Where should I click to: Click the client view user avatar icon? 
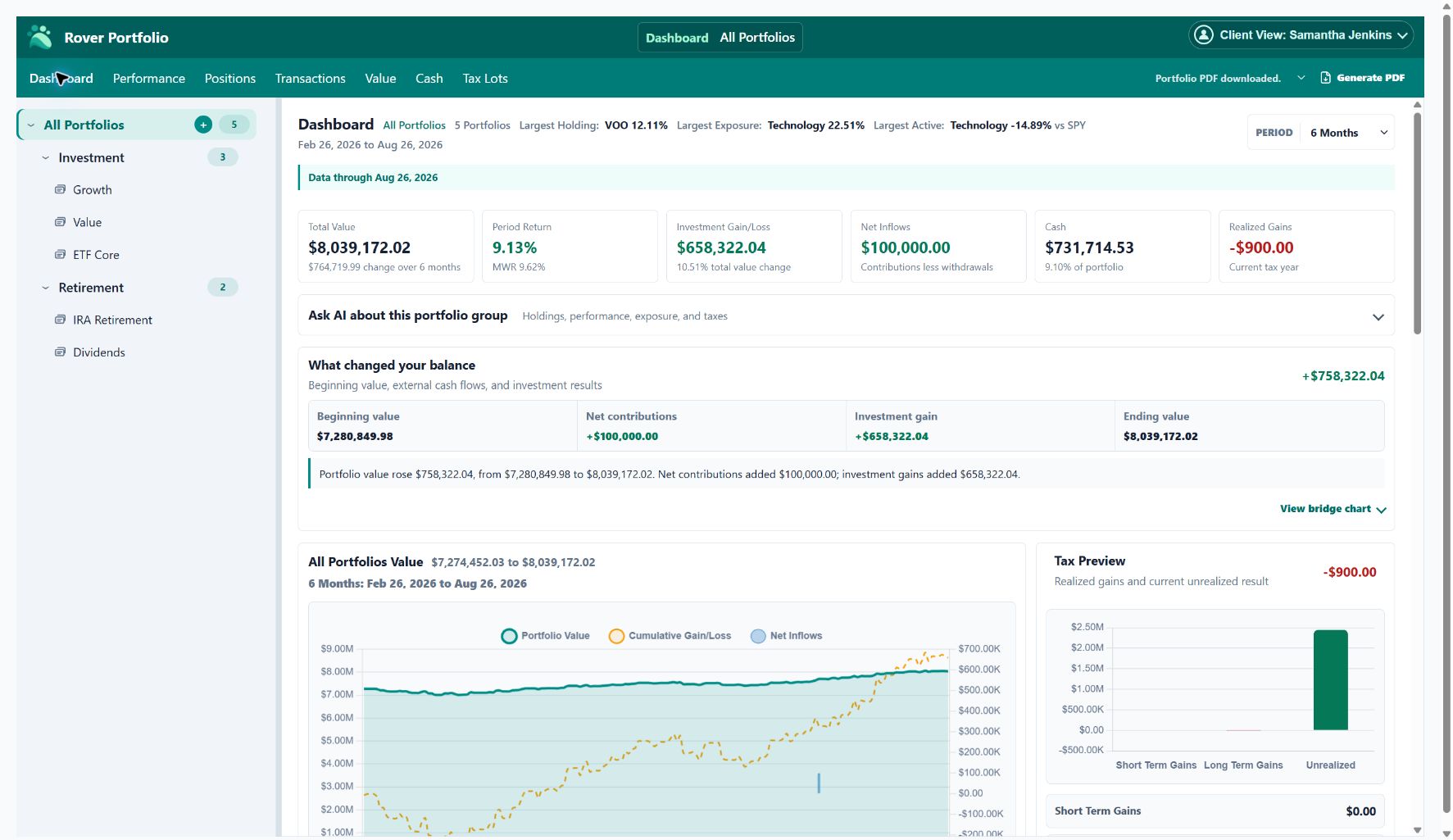coord(1203,35)
